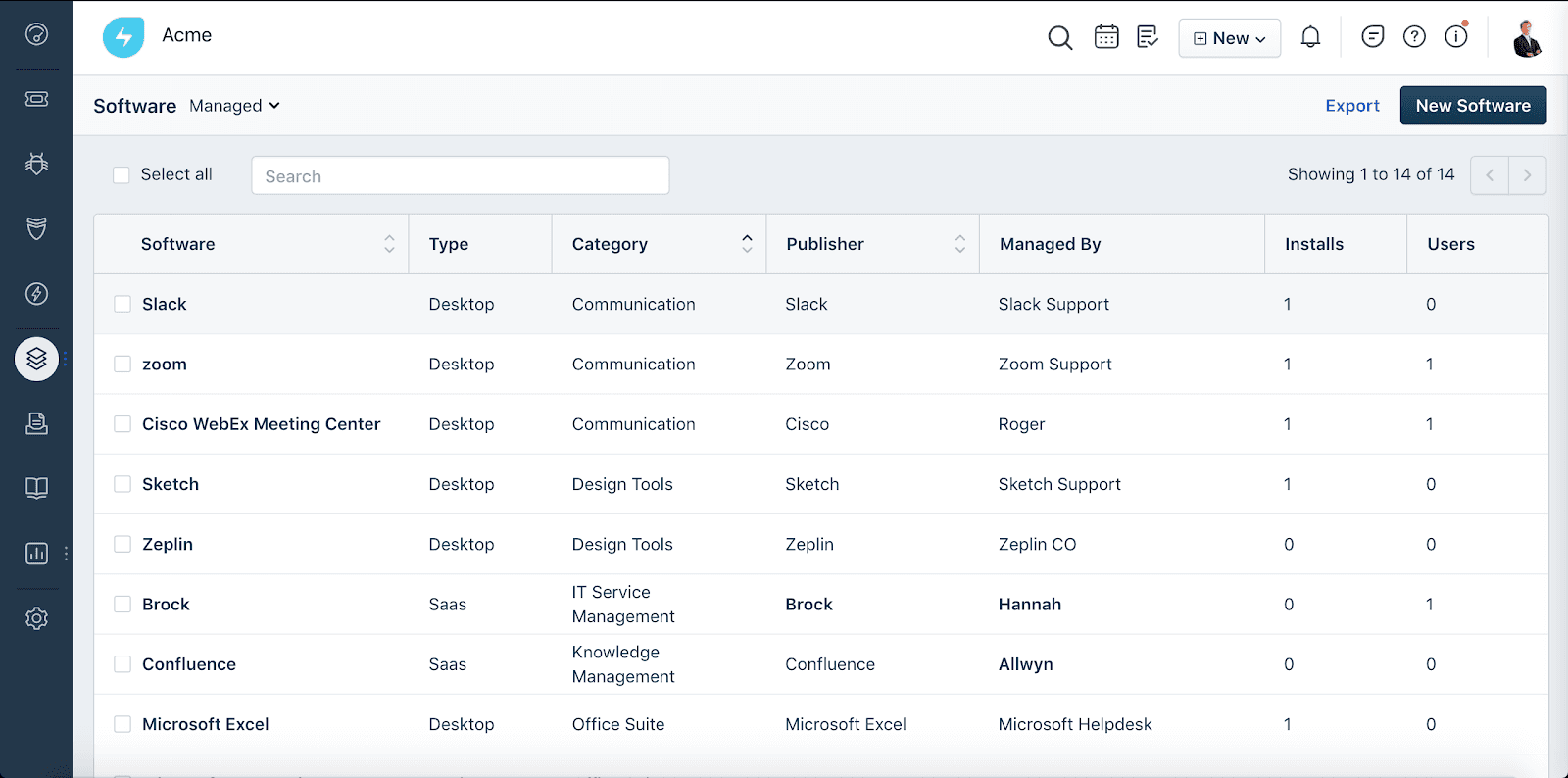Image resolution: width=1568 pixels, height=778 pixels.
Task: Open the open book solutions icon in sidebar
Action: coord(36,488)
